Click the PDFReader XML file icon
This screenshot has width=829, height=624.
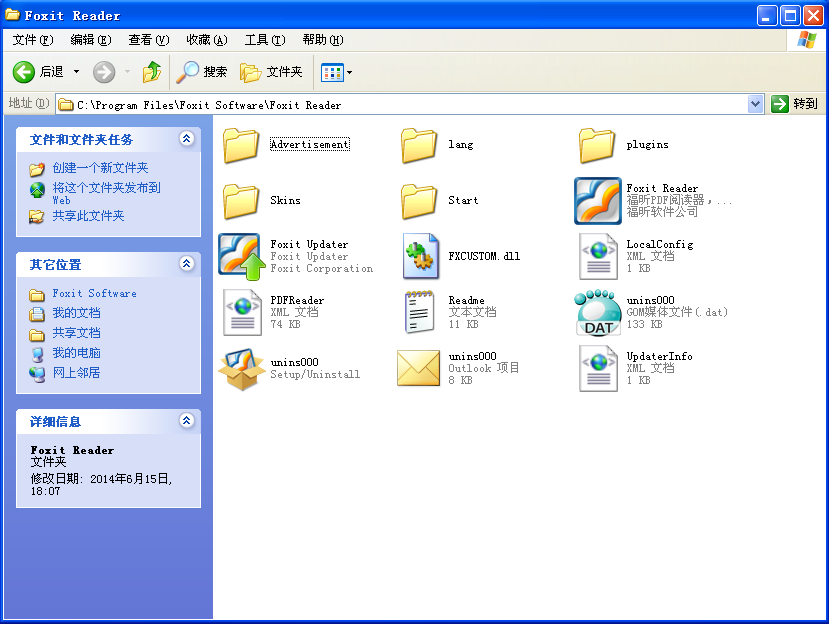point(240,312)
